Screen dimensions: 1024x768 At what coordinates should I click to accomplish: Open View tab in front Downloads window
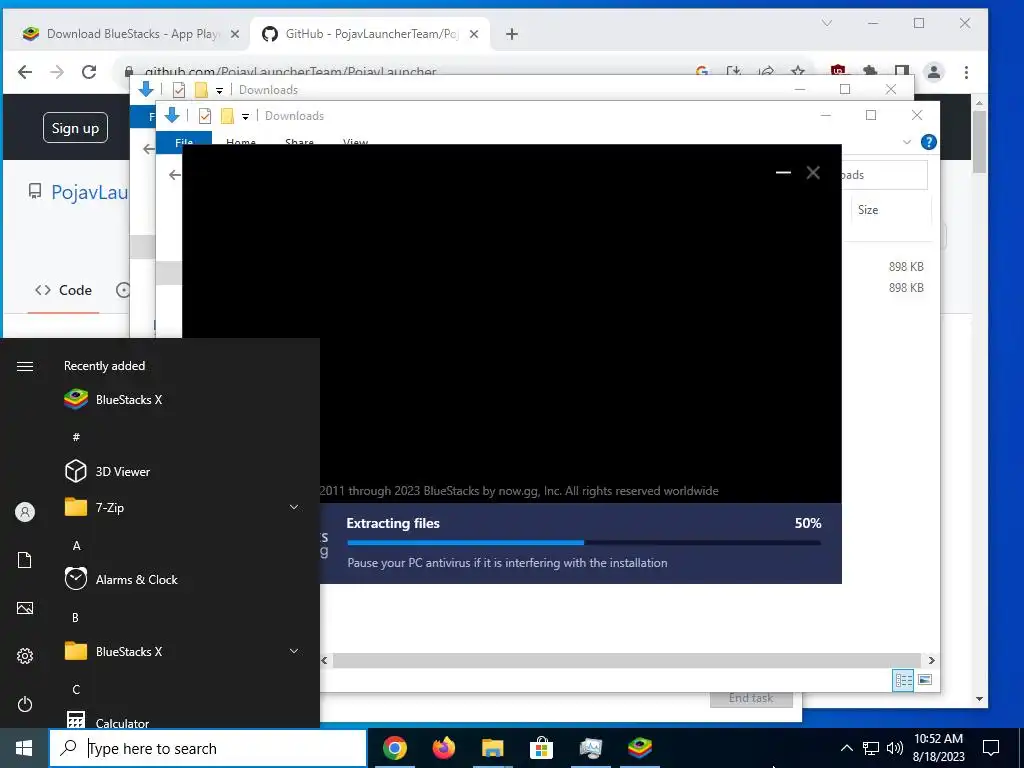[x=355, y=140]
